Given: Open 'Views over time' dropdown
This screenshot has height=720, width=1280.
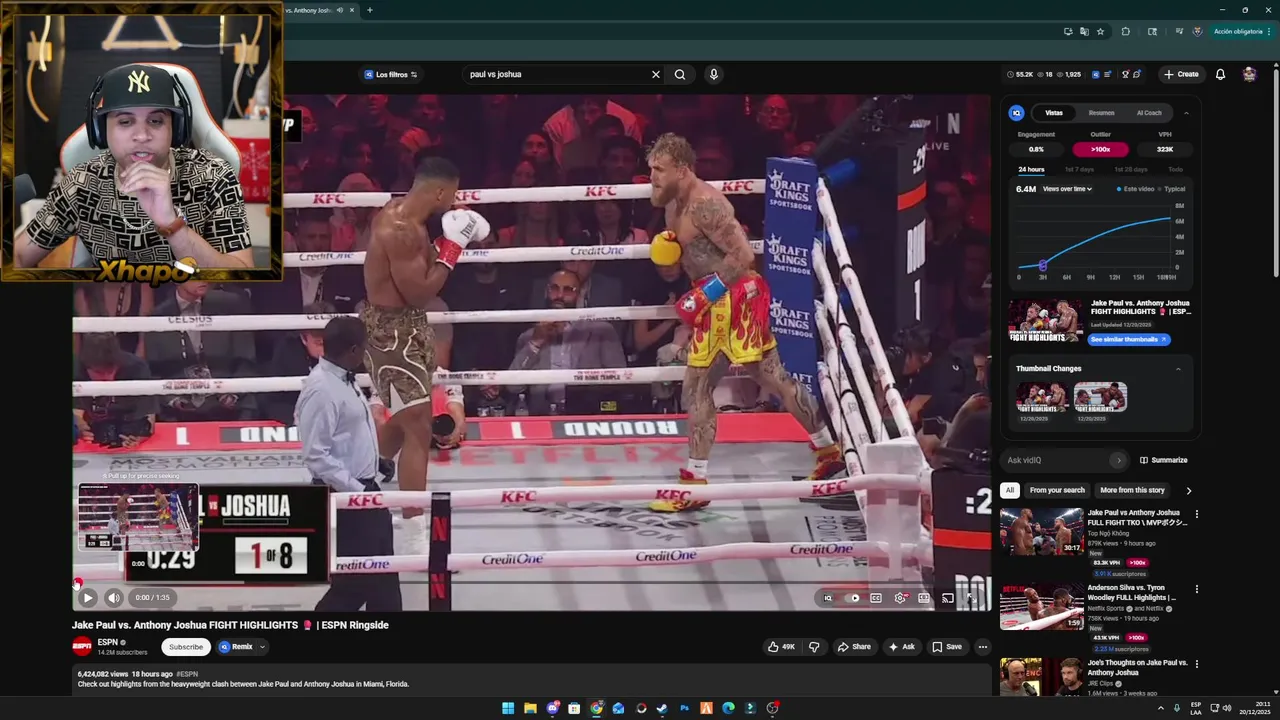Looking at the screenshot, I should point(1067,189).
